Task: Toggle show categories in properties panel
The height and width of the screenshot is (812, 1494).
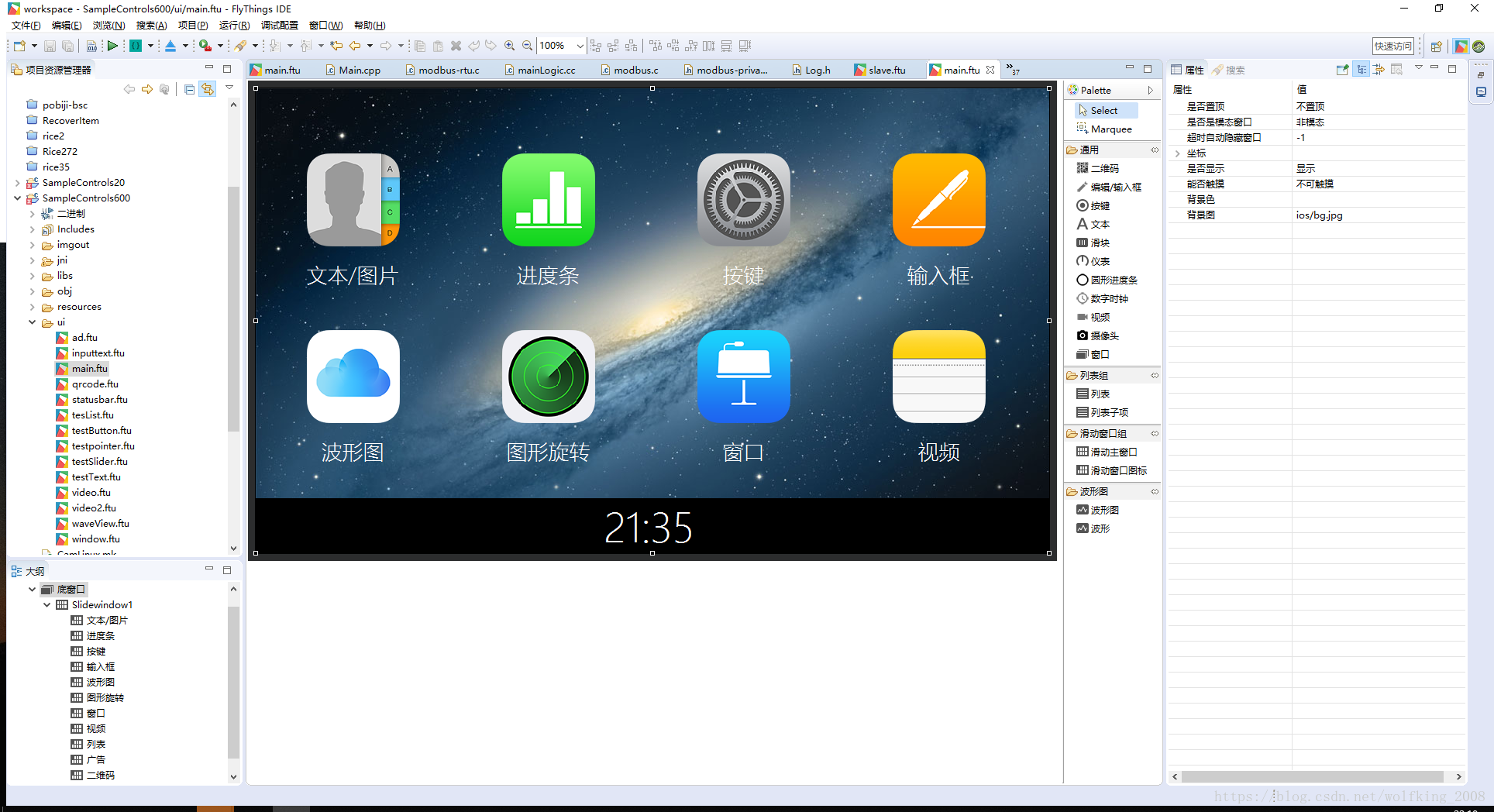Action: (x=1361, y=70)
